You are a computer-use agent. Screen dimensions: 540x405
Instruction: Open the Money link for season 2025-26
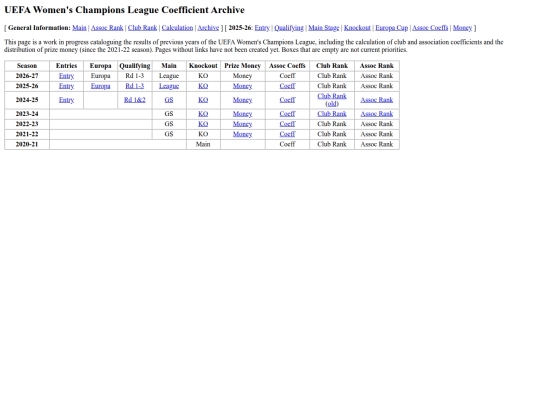(242, 86)
